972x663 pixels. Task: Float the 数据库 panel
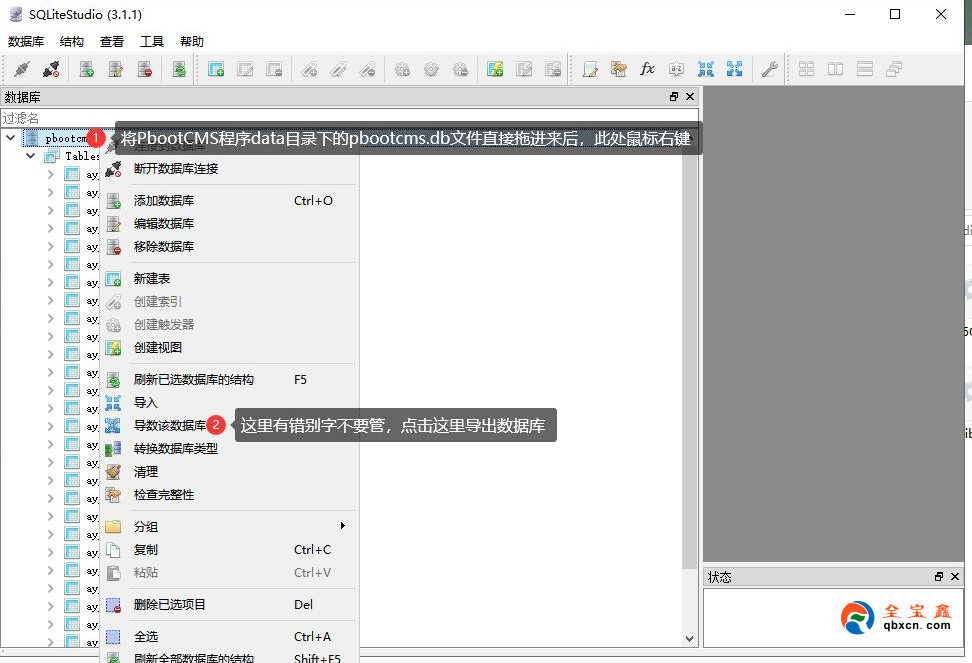tap(674, 97)
